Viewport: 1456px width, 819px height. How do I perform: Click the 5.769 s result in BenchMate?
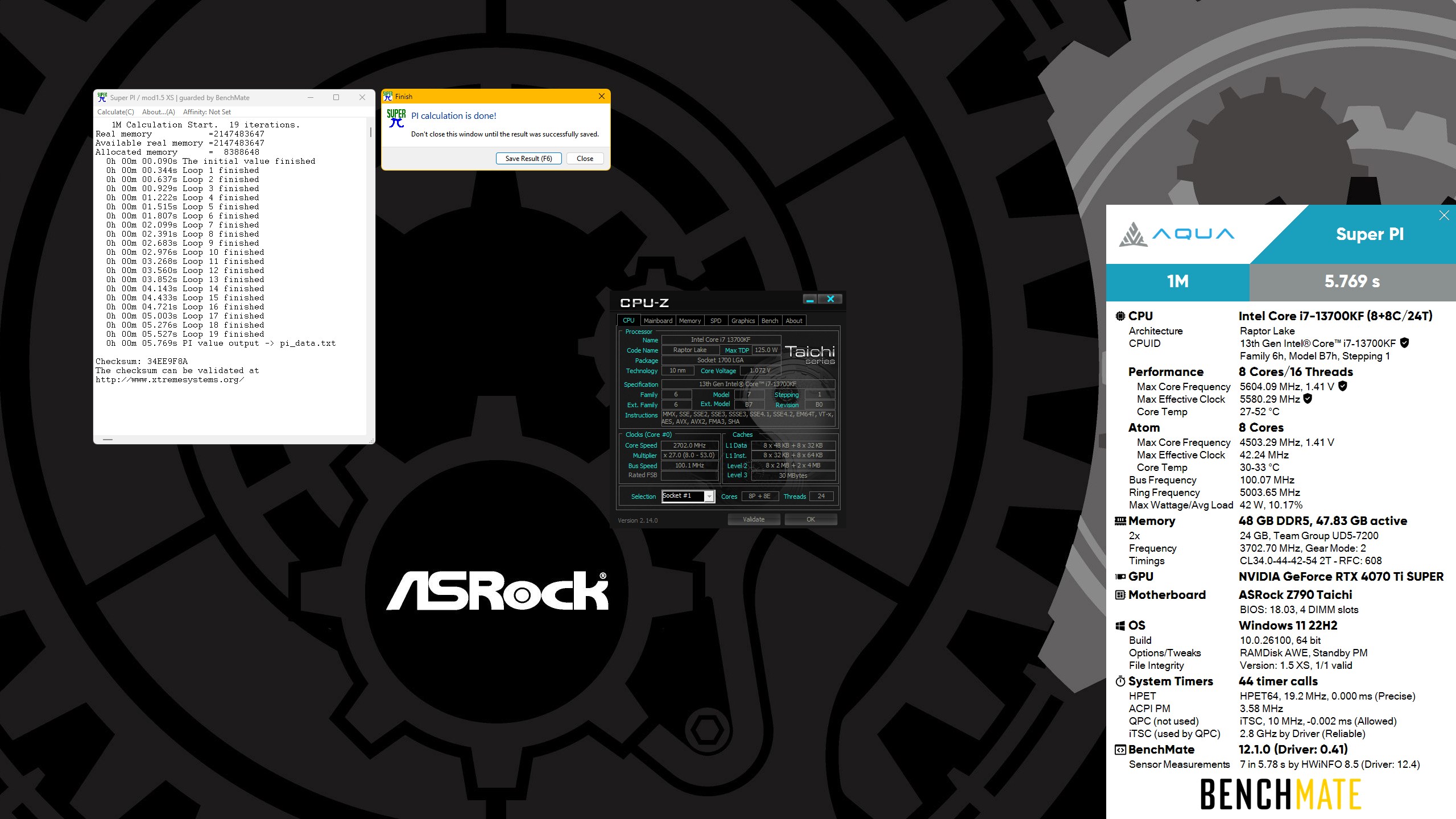[x=1352, y=282]
